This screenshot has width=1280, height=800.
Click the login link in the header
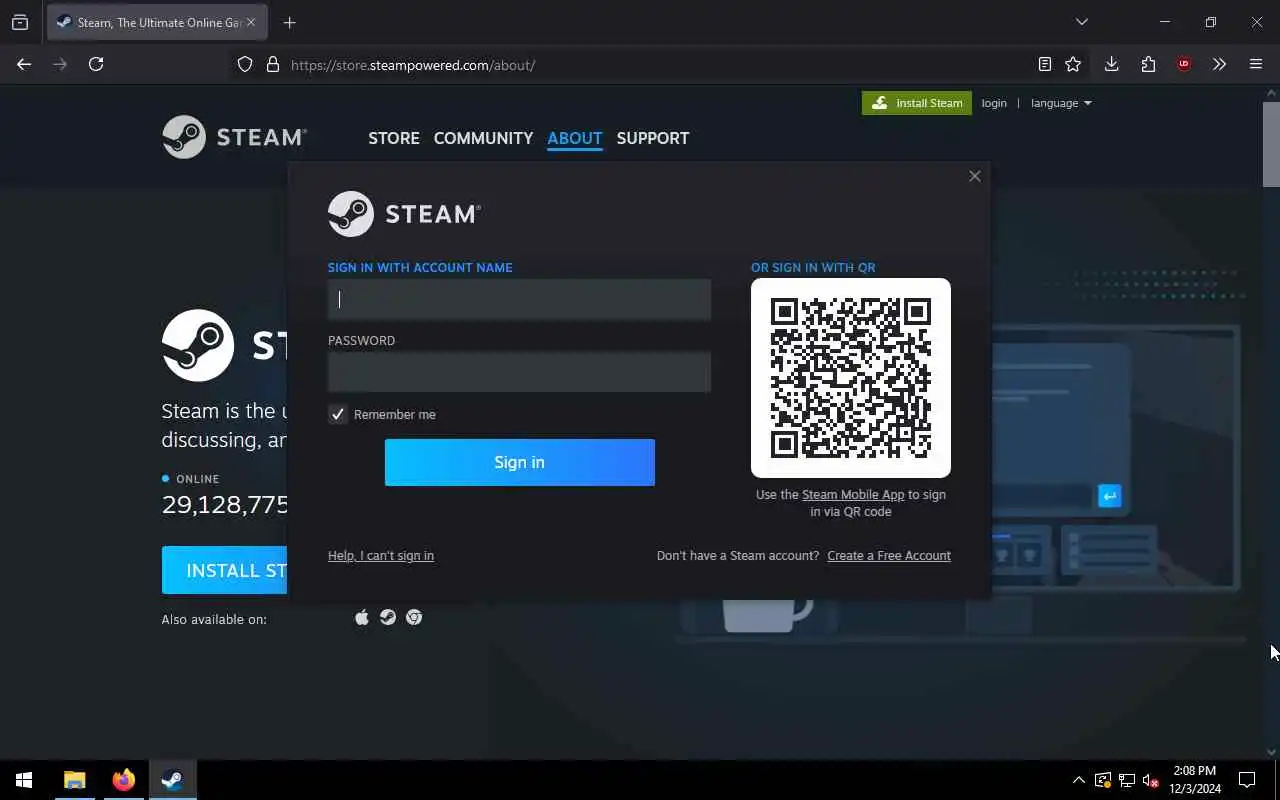[994, 103]
